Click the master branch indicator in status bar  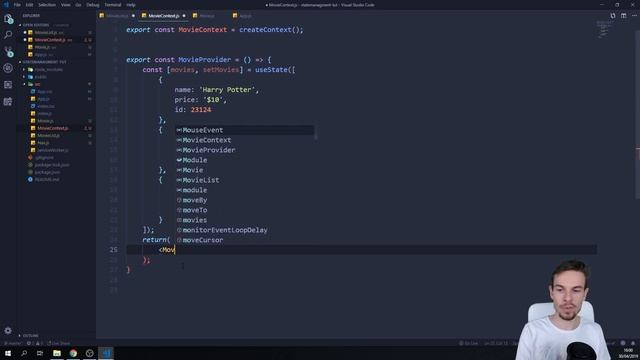coord(13,344)
